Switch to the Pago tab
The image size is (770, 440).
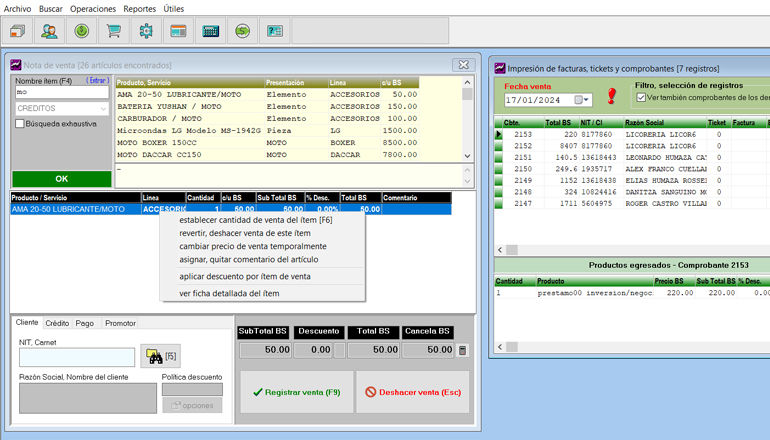(x=85, y=323)
